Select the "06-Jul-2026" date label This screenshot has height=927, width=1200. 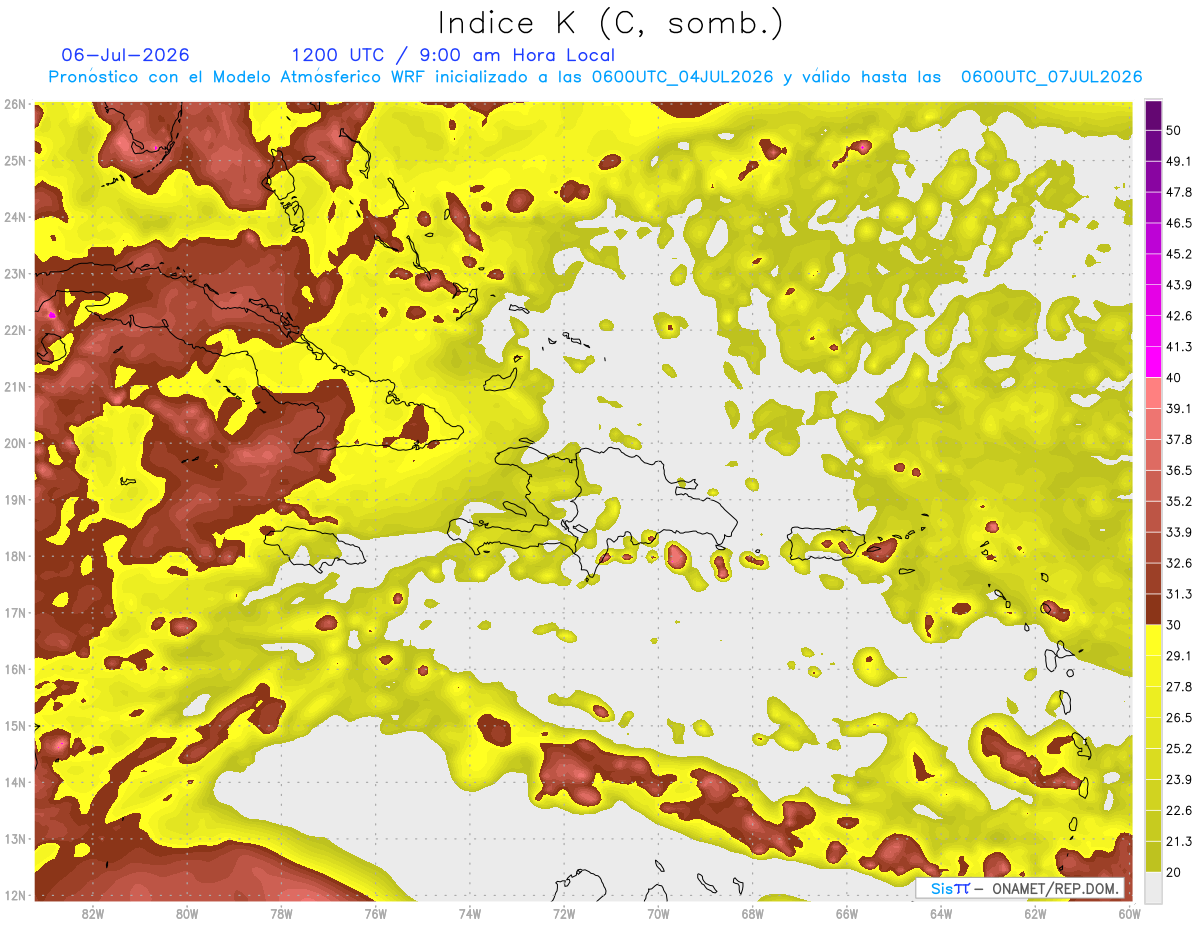[125, 55]
